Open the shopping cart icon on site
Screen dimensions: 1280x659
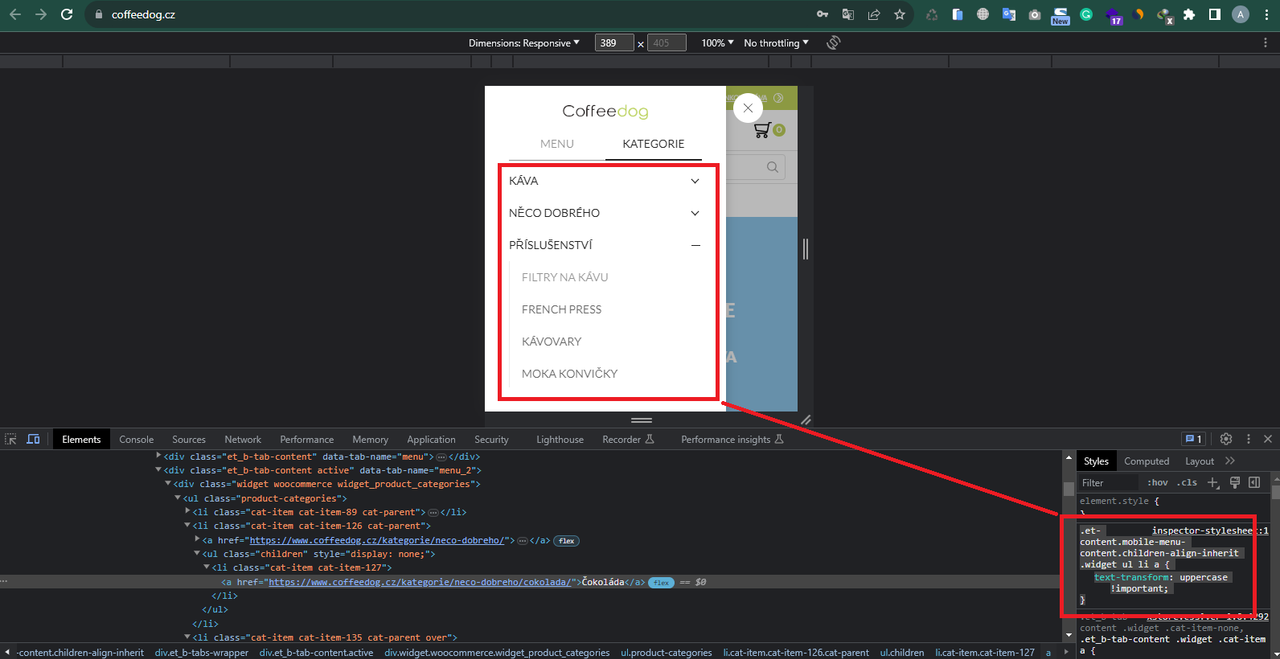pyautogui.click(x=762, y=130)
